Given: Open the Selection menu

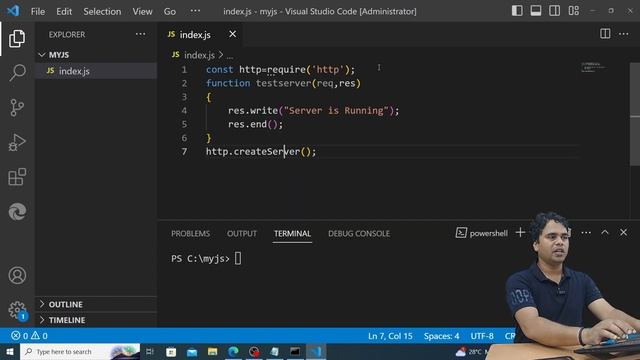Looking at the screenshot, I should (x=102, y=11).
